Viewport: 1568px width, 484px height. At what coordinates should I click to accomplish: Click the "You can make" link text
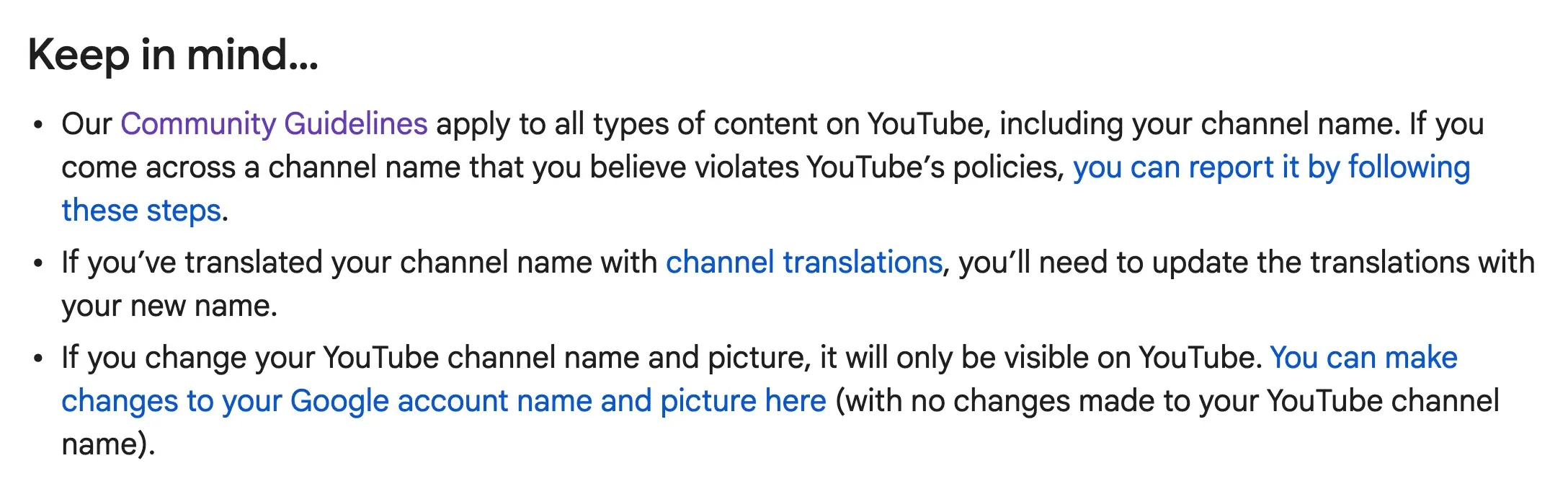tap(1363, 358)
